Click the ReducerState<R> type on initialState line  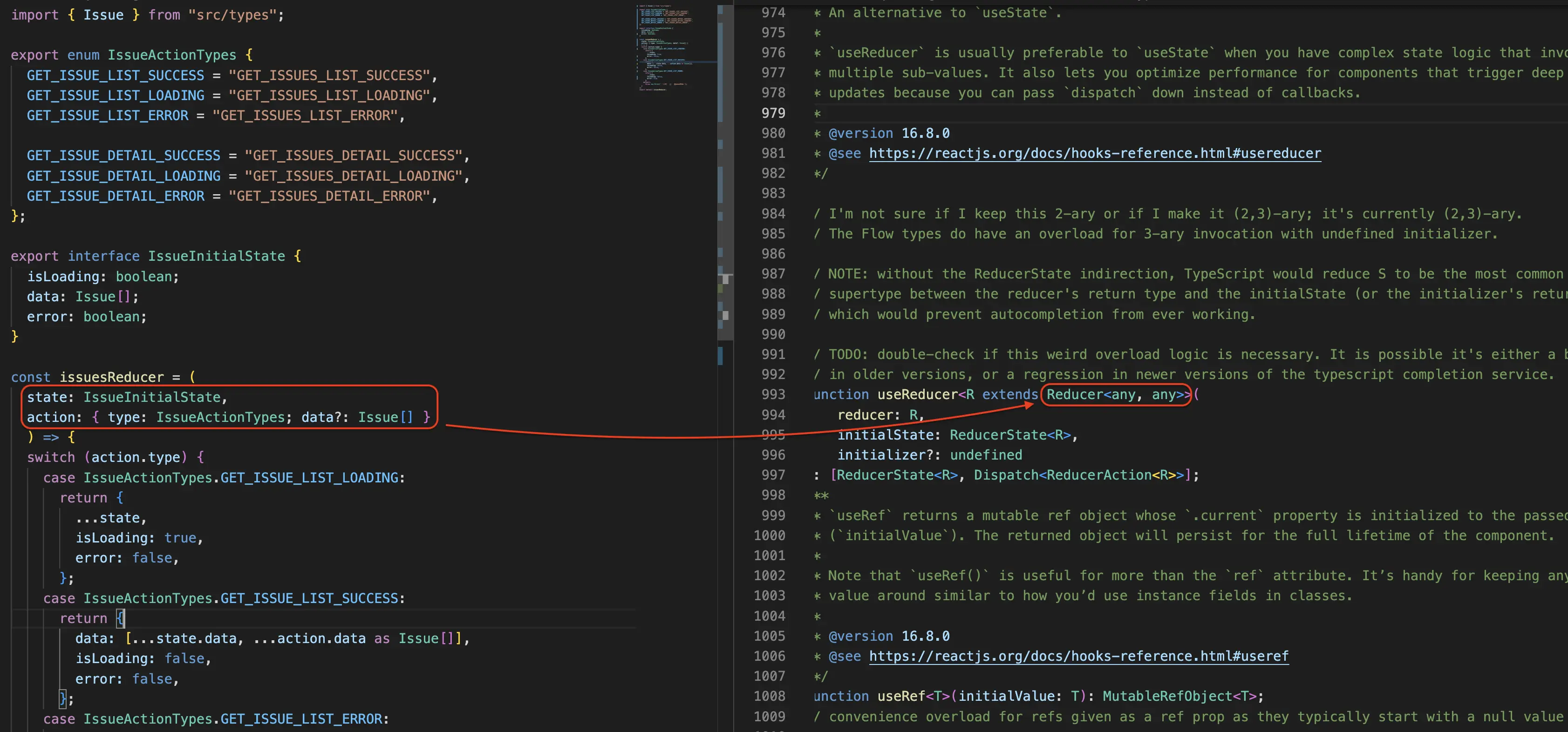1009,435
